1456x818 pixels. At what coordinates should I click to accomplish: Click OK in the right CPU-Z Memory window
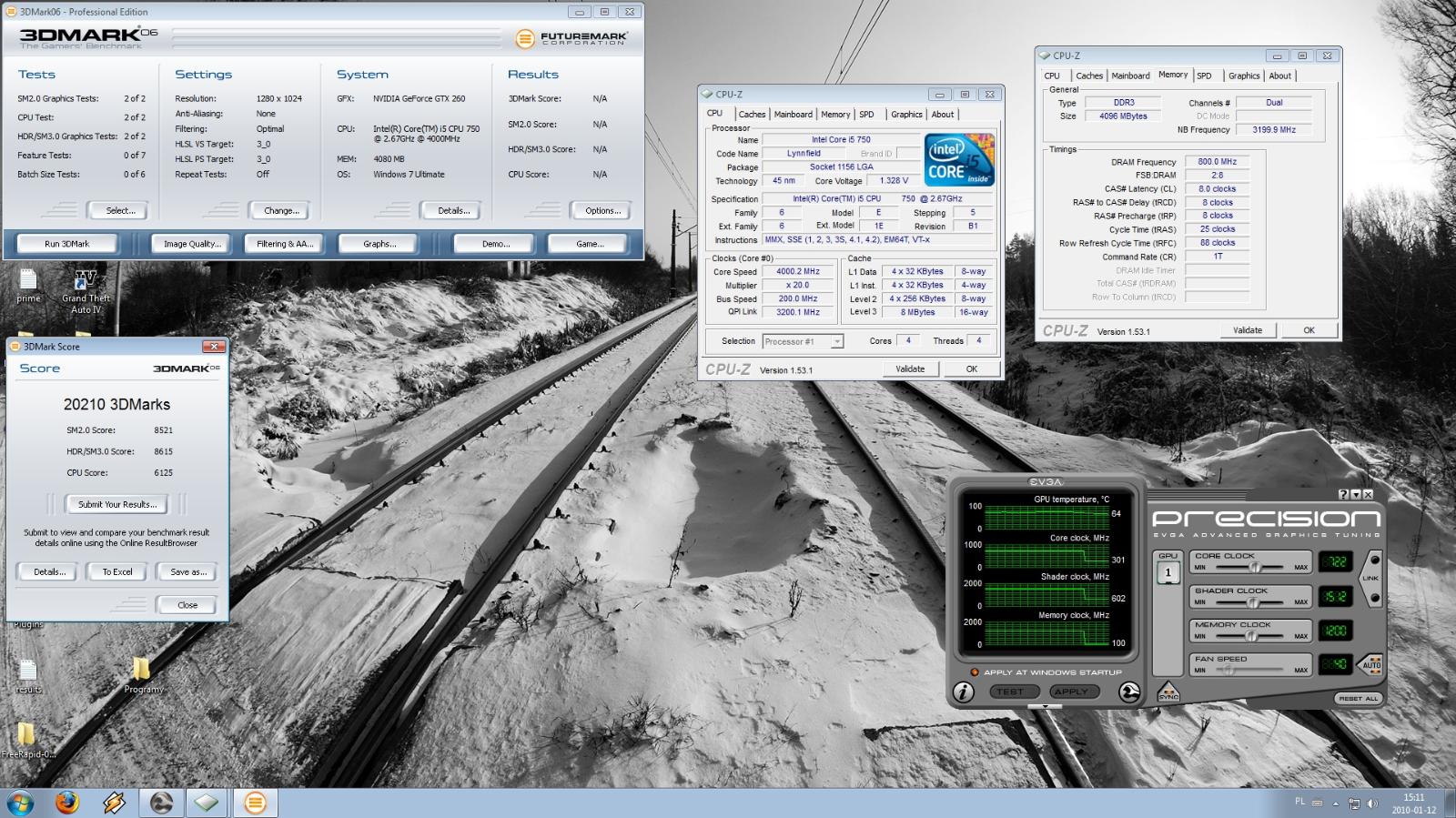1309,330
